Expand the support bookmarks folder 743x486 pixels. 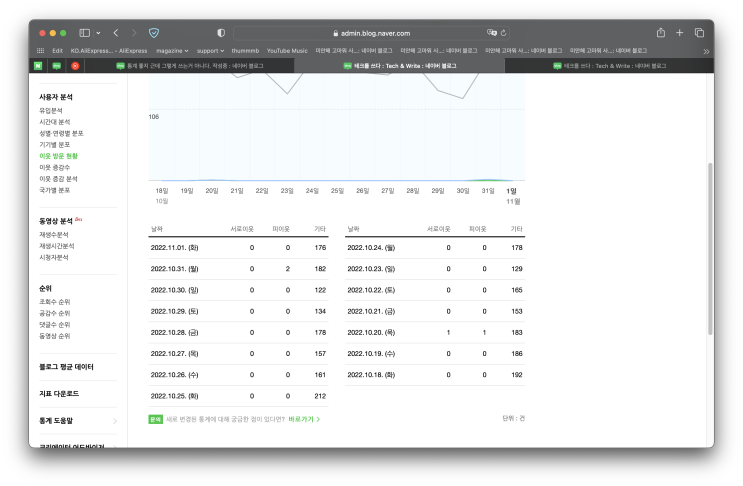(x=210, y=51)
